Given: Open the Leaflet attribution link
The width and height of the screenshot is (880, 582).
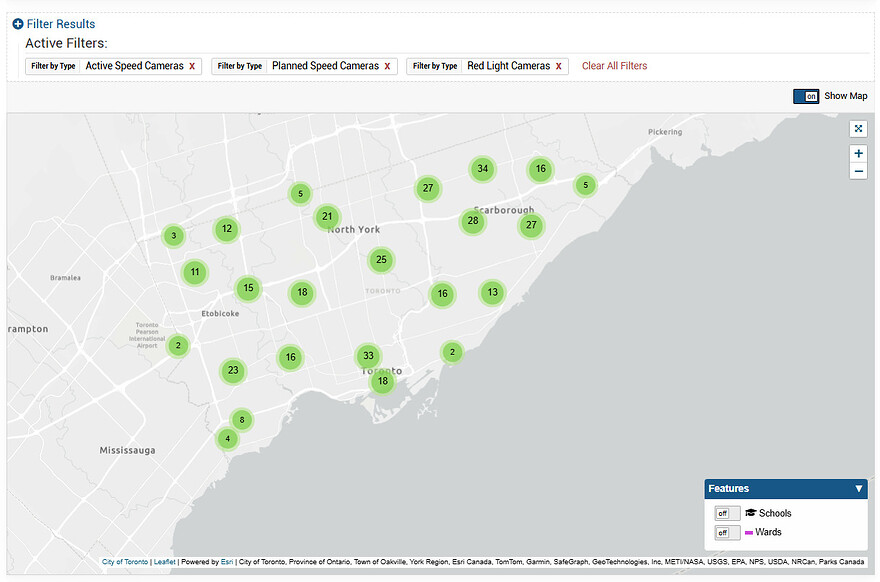Looking at the screenshot, I should tap(164, 562).
